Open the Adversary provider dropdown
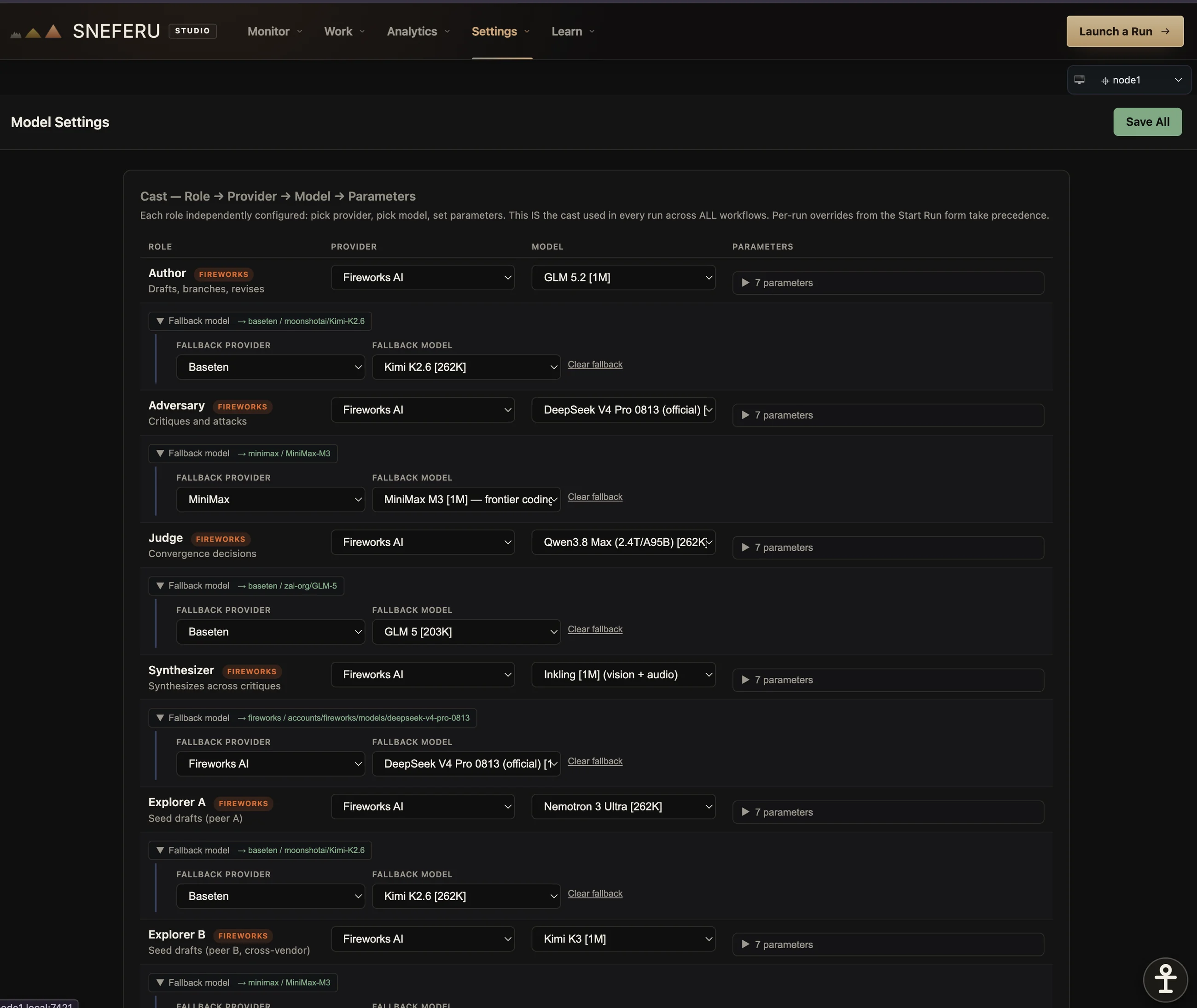Viewport: 1197px width, 1008px height. click(422, 410)
